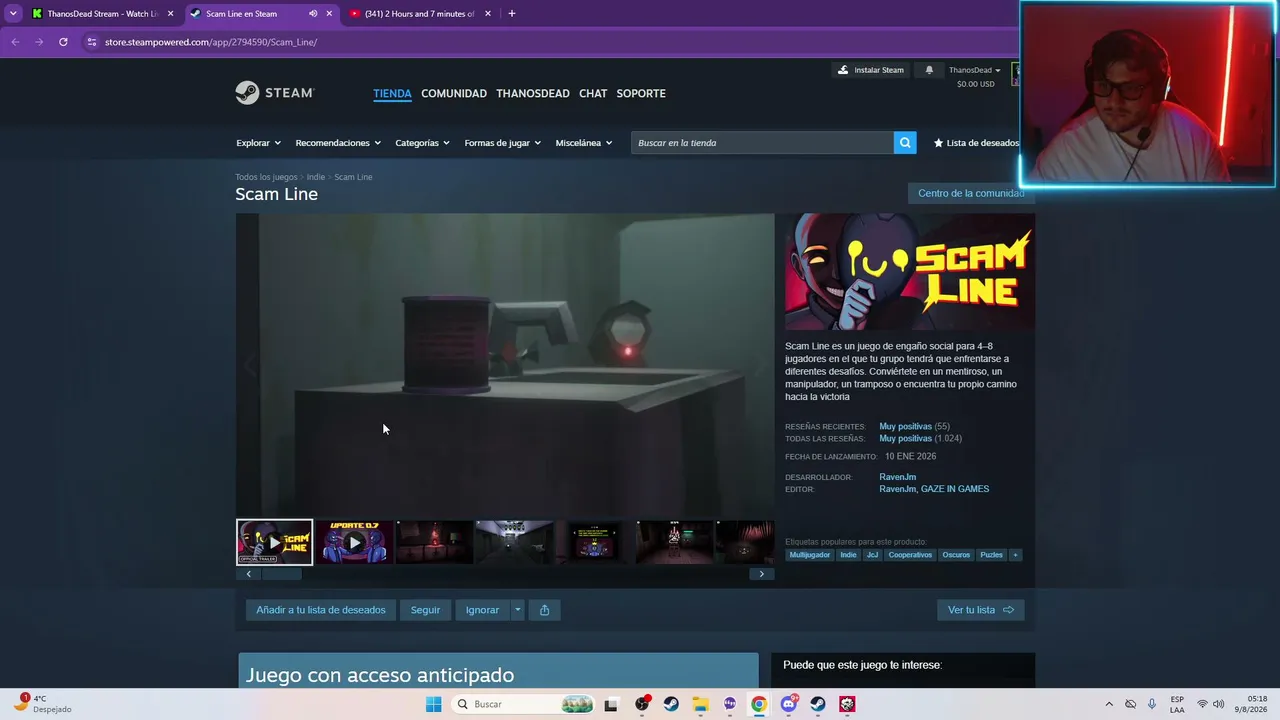
Task: Select the Multijugador tag
Action: point(810,555)
